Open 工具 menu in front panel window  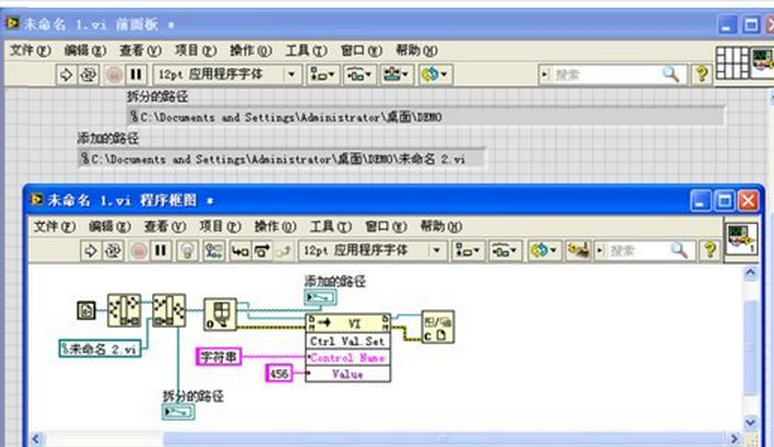pyautogui.click(x=306, y=50)
